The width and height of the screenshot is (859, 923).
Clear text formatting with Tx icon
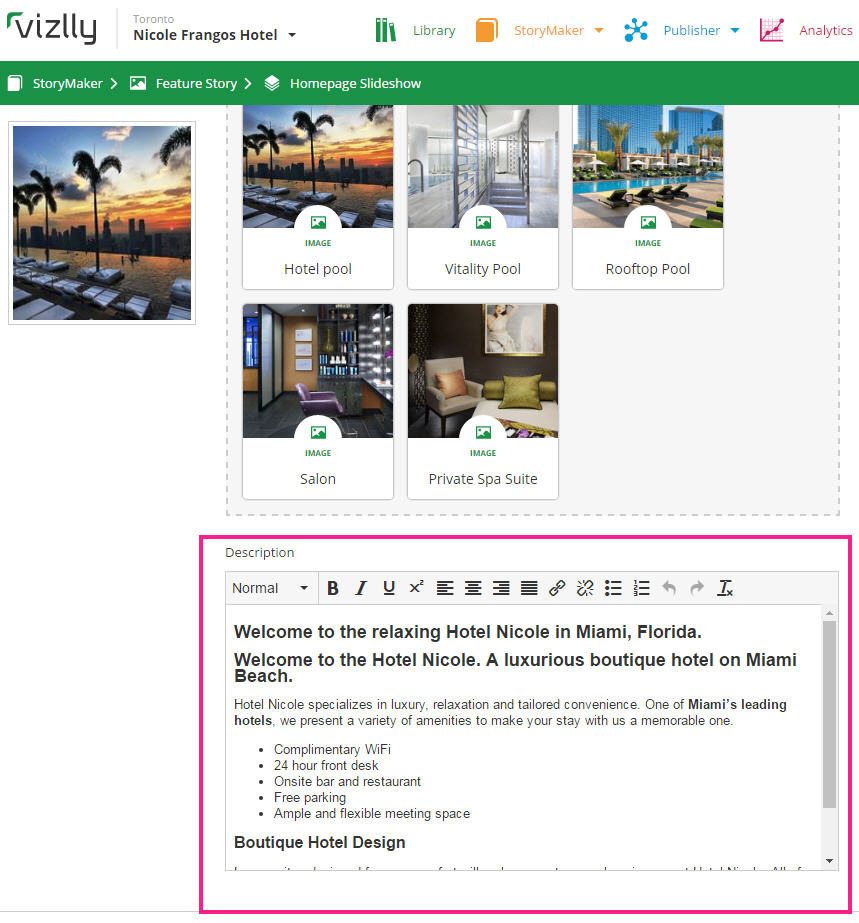click(x=725, y=587)
